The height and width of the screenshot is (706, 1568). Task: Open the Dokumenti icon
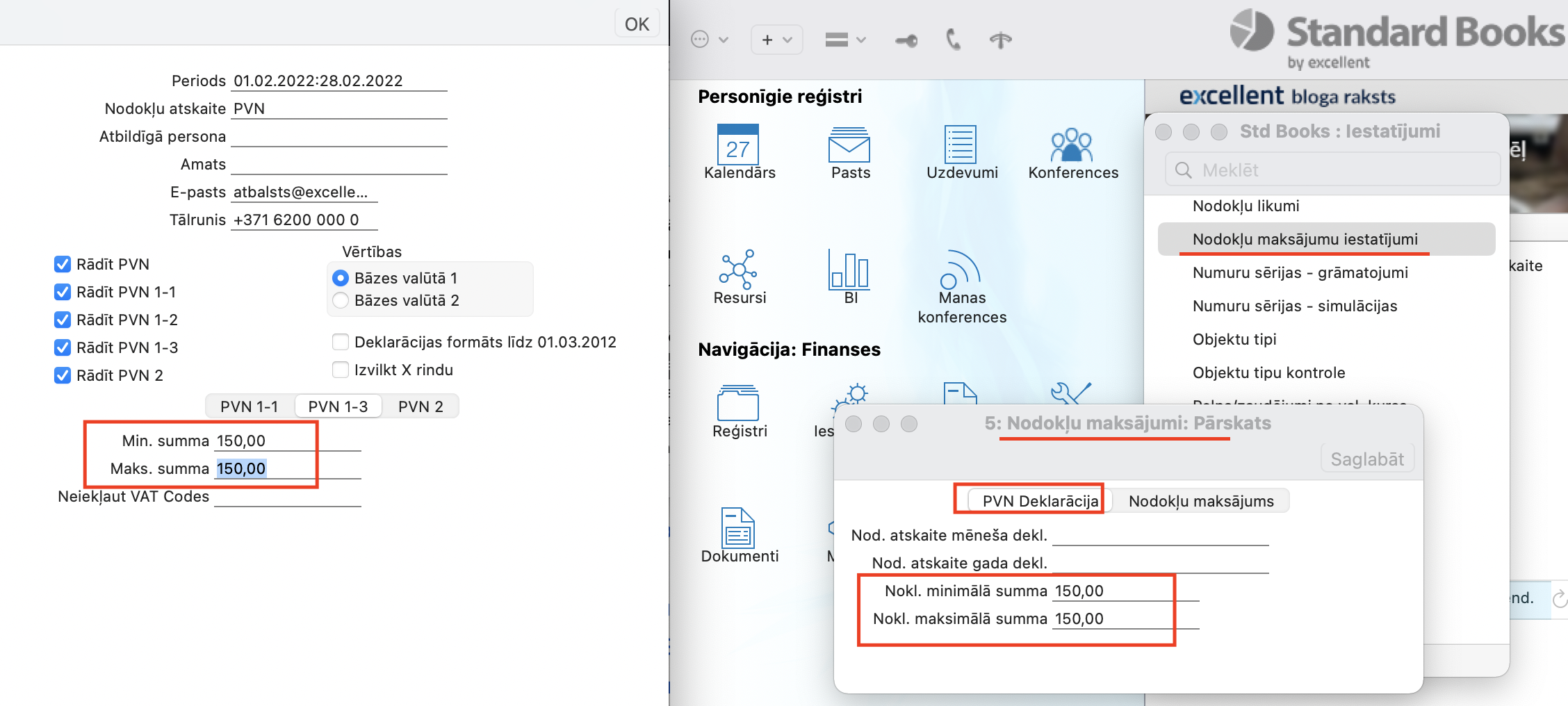click(738, 528)
